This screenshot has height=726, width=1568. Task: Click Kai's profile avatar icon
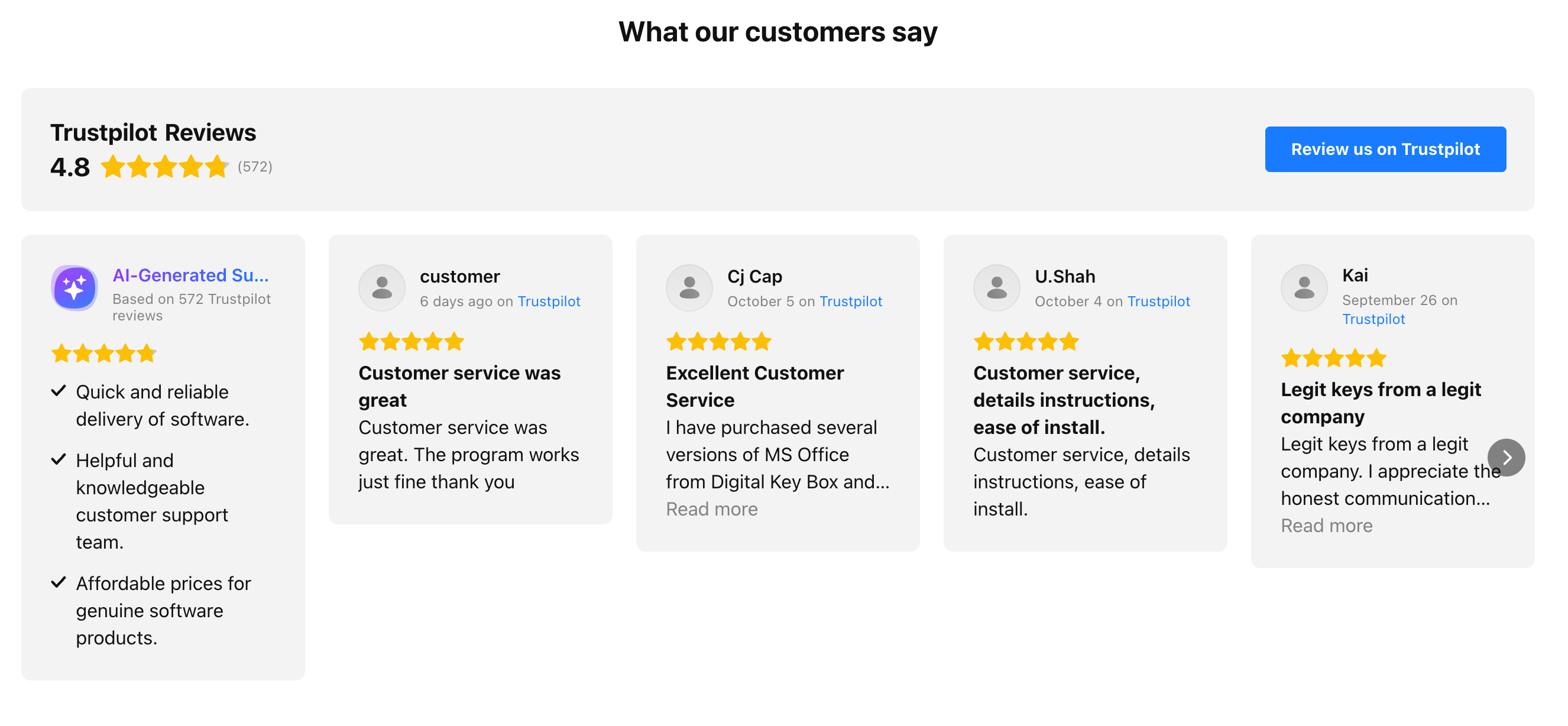click(x=1304, y=288)
